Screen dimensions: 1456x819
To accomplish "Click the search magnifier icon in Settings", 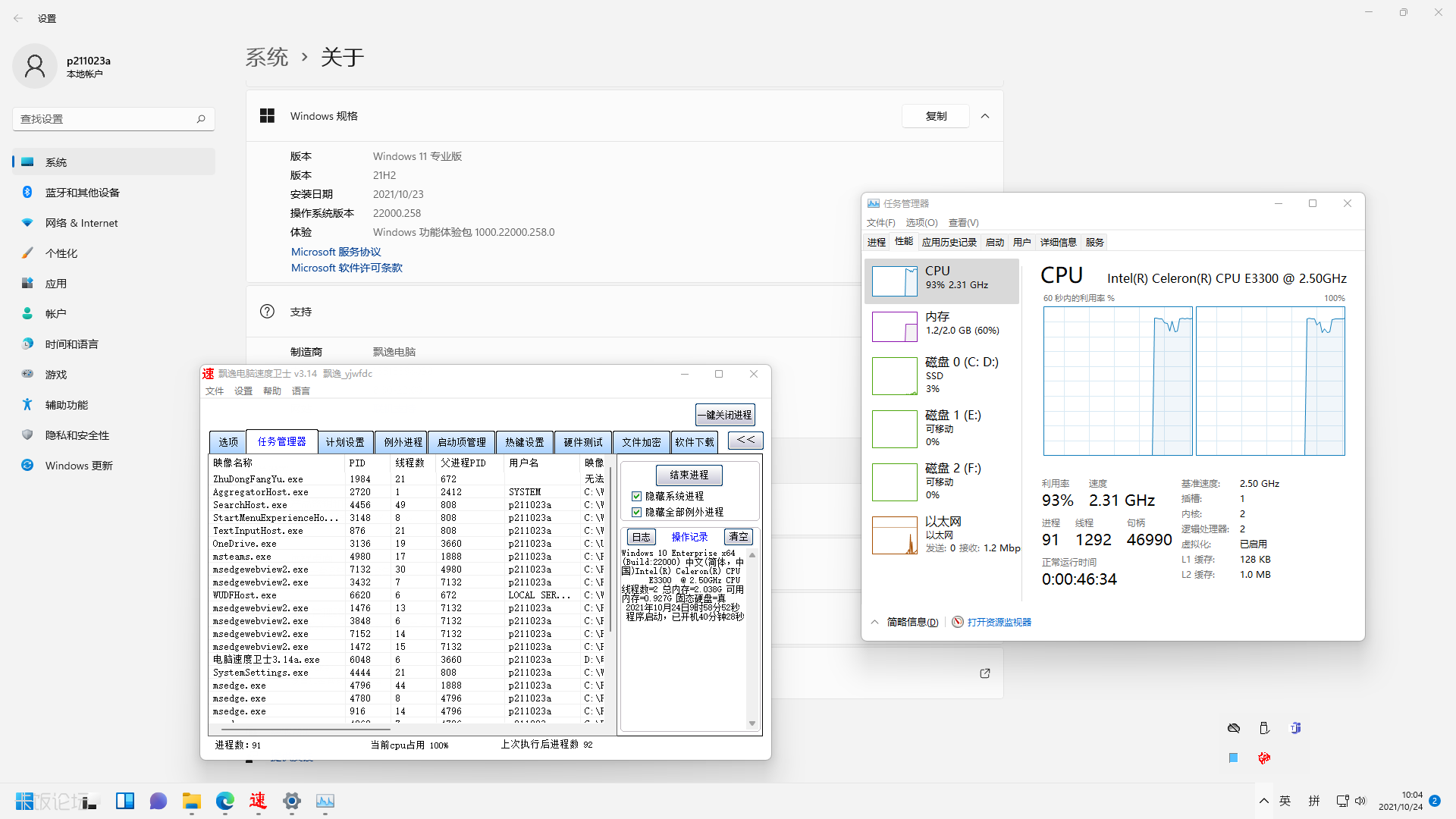I will 201,119.
